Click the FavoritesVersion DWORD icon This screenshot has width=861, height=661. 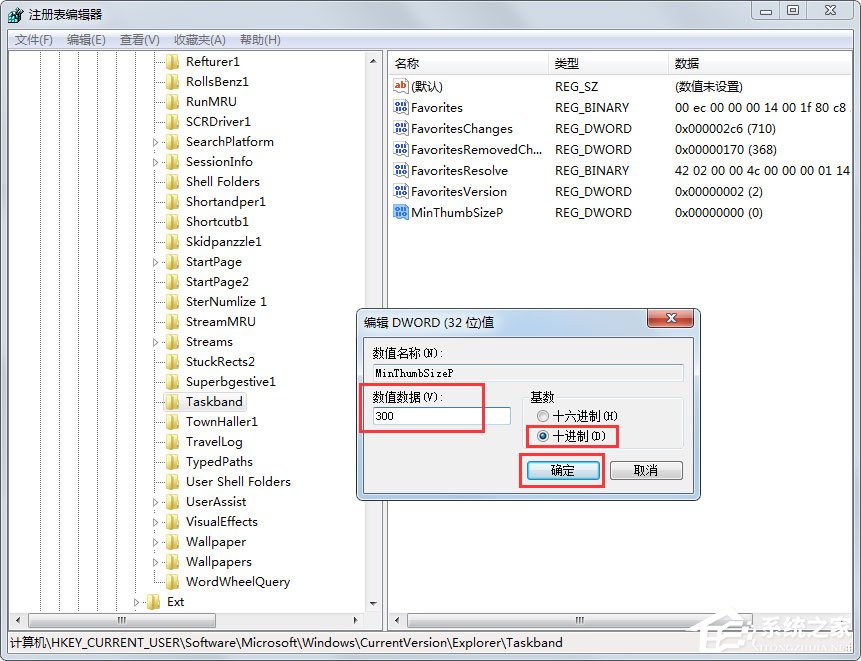click(398, 191)
